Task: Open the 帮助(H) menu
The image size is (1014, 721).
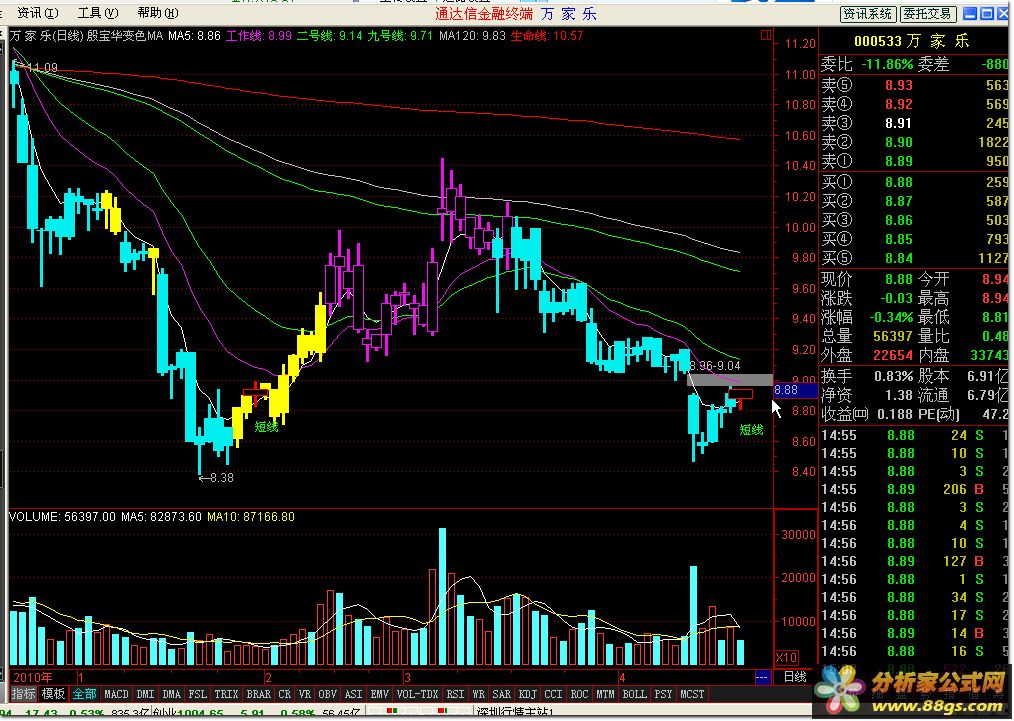Action: click(158, 13)
